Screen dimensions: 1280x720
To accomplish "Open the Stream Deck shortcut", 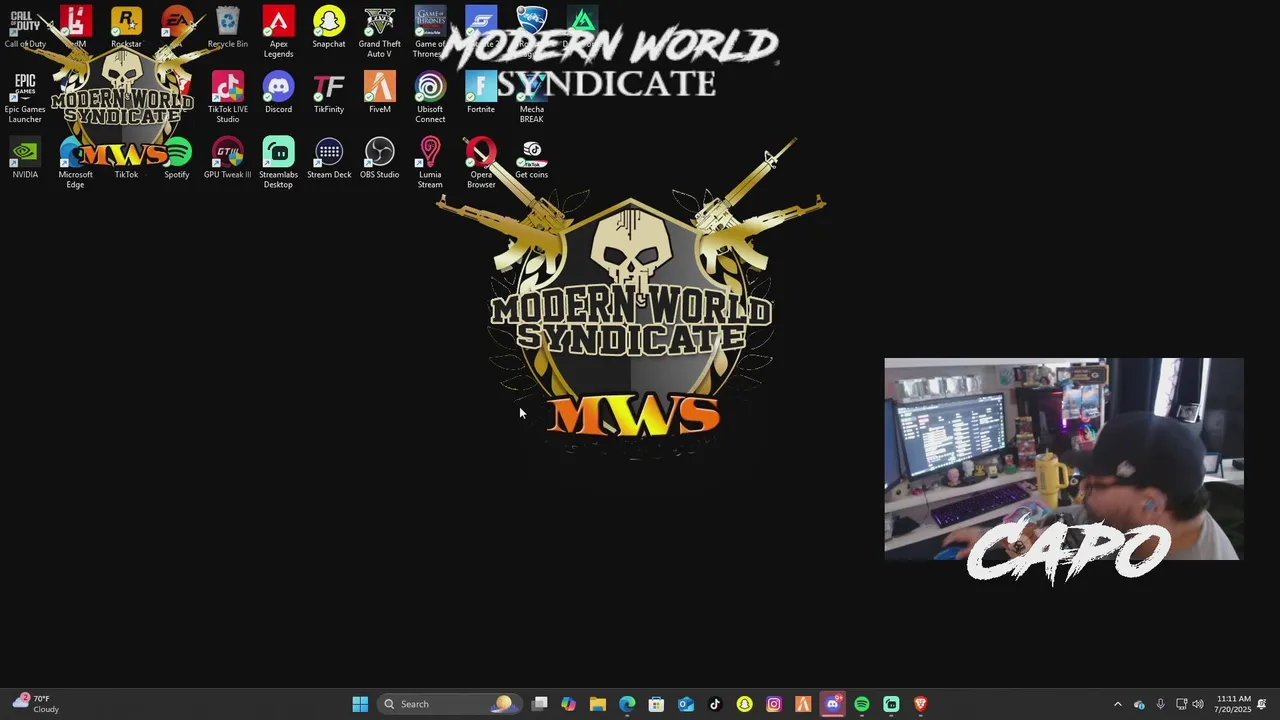I will click(x=329, y=158).
